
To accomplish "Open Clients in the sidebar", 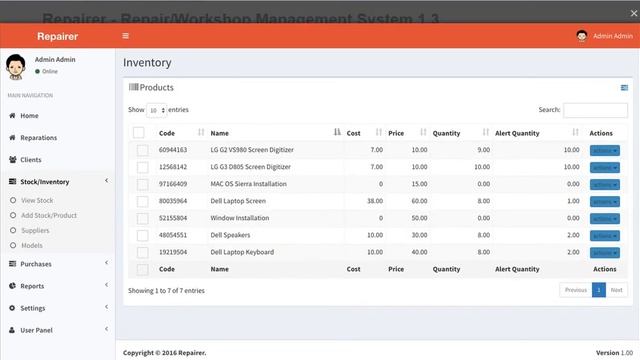I will pos(31,160).
